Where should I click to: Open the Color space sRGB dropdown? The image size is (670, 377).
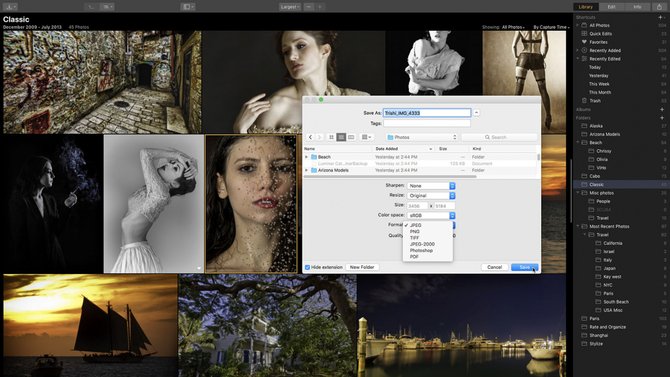click(x=431, y=215)
